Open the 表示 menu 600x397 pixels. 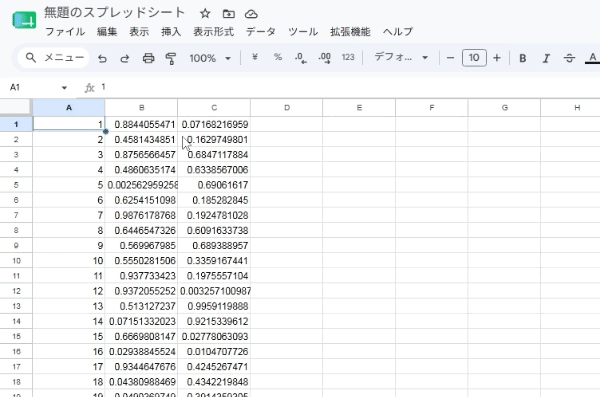tap(139, 31)
